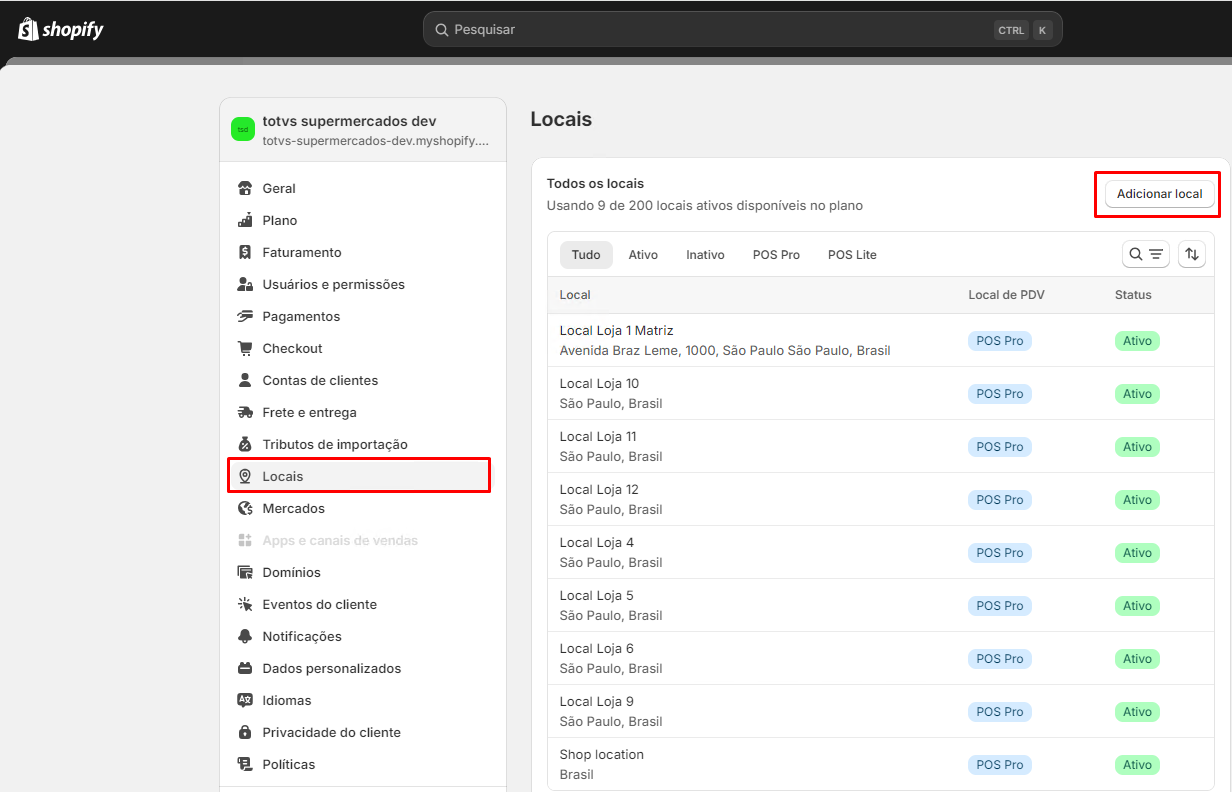This screenshot has width=1232, height=792.
Task: Click the Checkout cart icon
Action: [245, 348]
